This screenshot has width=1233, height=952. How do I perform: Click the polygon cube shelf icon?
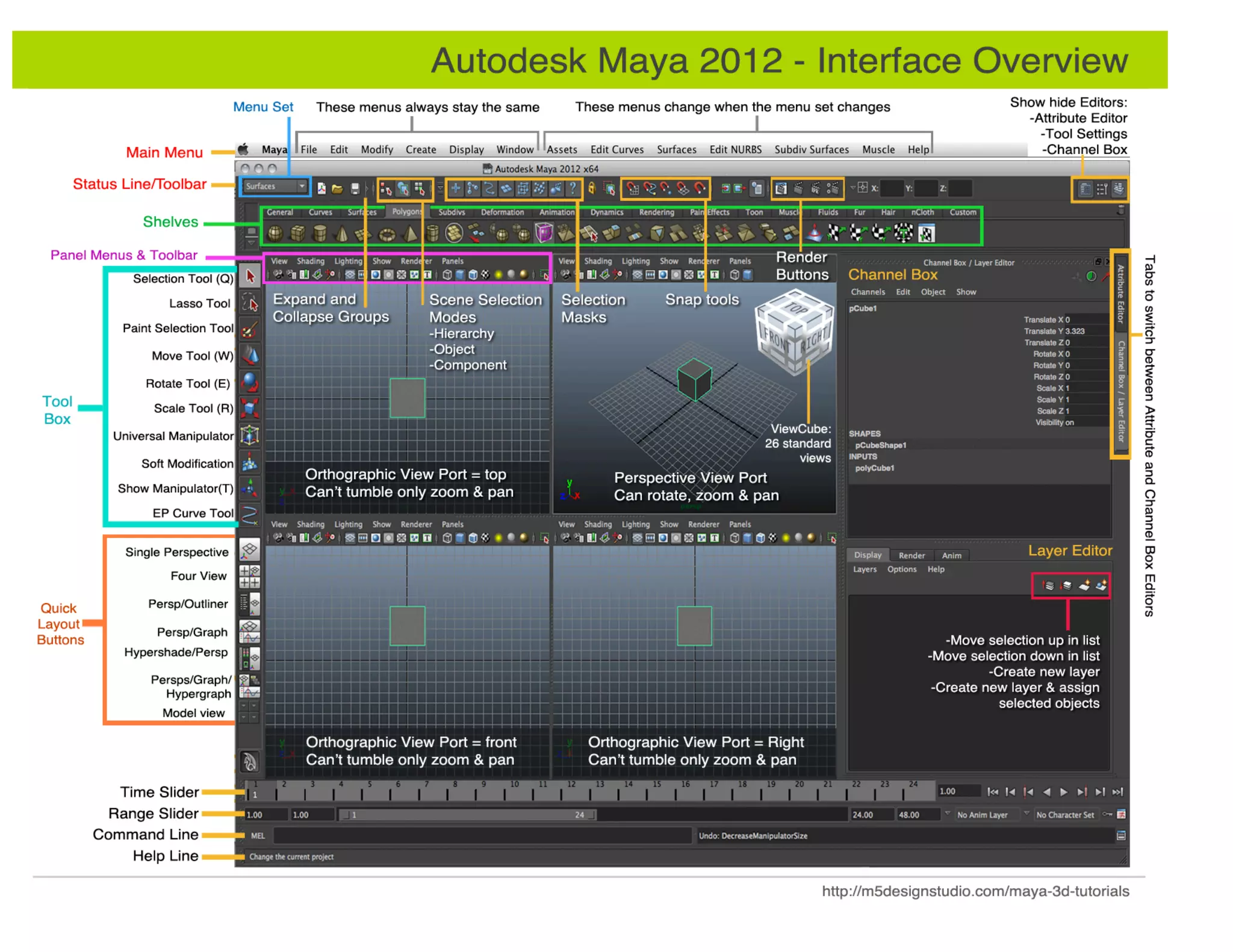tap(298, 233)
